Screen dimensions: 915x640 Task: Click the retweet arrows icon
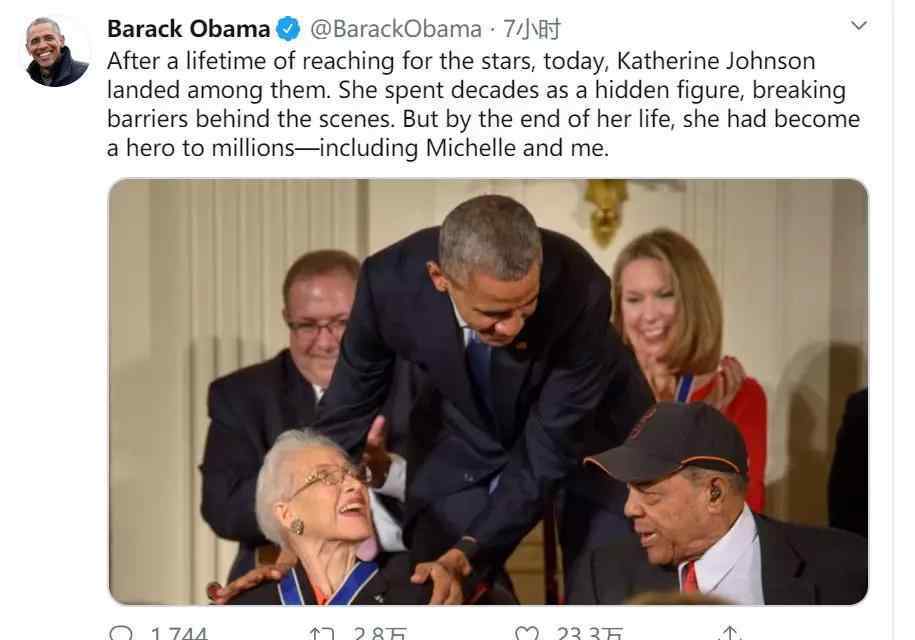click(322, 634)
